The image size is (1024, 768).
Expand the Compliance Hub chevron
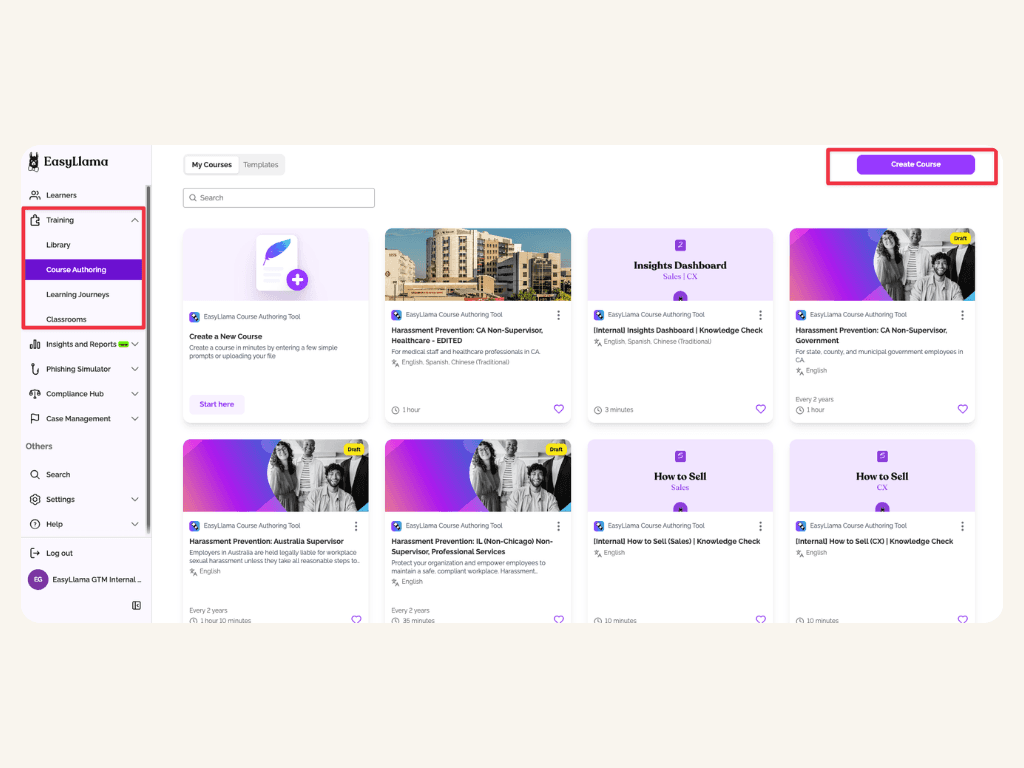[135, 394]
